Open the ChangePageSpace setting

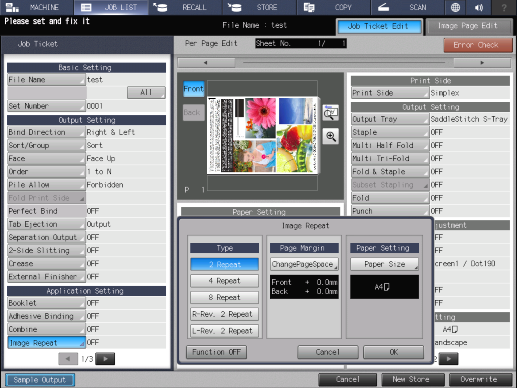tap(304, 264)
